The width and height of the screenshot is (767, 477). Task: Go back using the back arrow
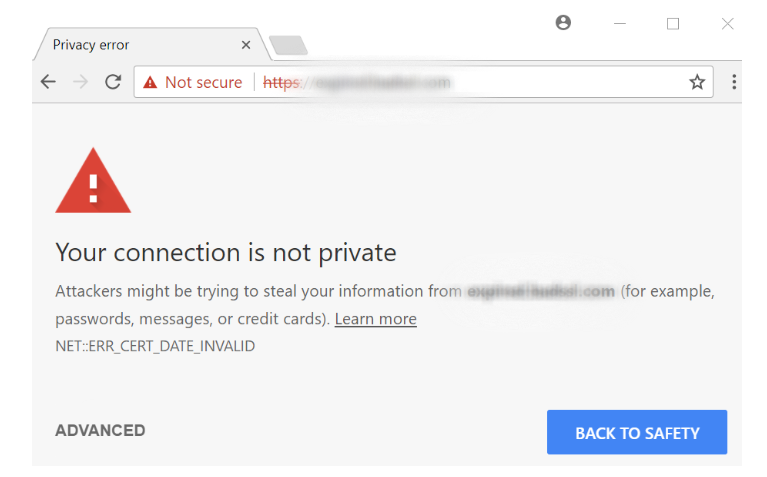pos(48,82)
